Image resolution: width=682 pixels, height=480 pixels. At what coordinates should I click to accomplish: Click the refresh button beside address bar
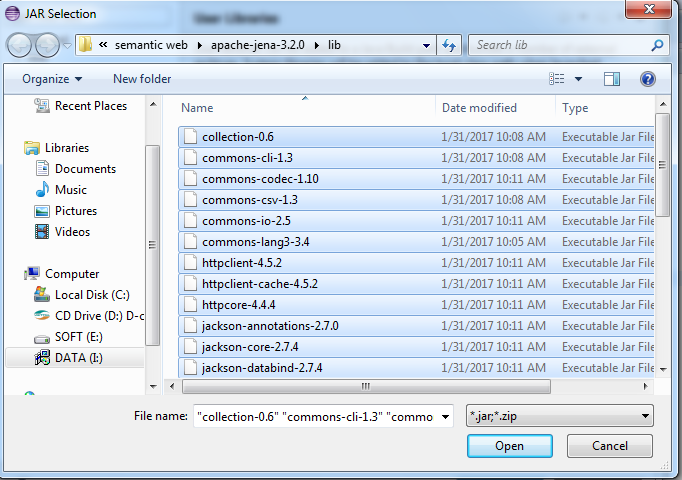tap(449, 45)
